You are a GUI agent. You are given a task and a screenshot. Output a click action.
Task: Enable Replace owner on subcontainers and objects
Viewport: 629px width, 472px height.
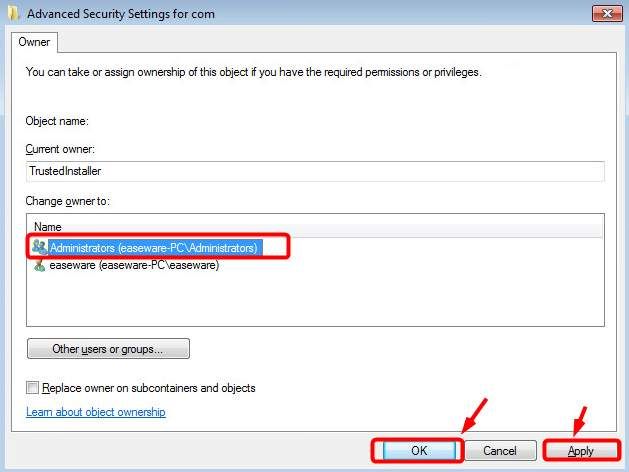(33, 388)
